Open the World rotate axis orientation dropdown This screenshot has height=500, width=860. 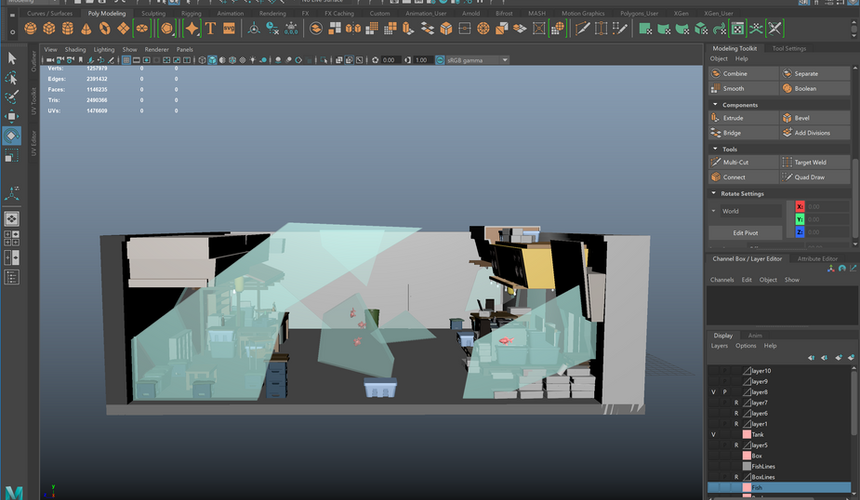coord(747,212)
